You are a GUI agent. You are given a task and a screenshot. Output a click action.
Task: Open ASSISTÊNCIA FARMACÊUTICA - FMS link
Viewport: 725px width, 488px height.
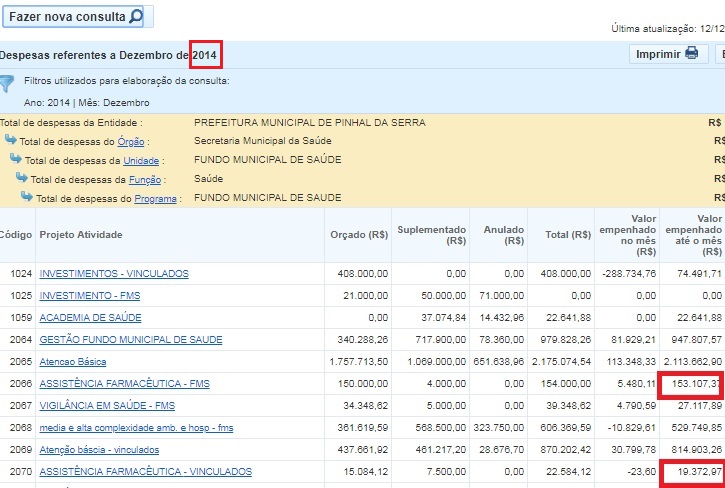point(124,384)
